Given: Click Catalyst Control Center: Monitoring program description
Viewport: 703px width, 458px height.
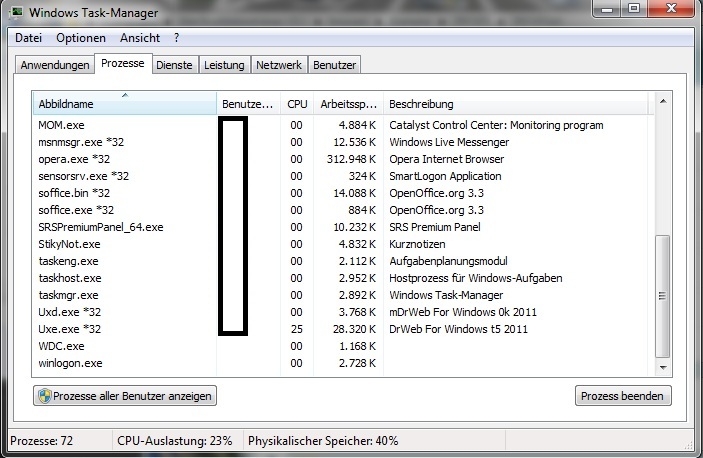Looking at the screenshot, I should [x=496, y=125].
